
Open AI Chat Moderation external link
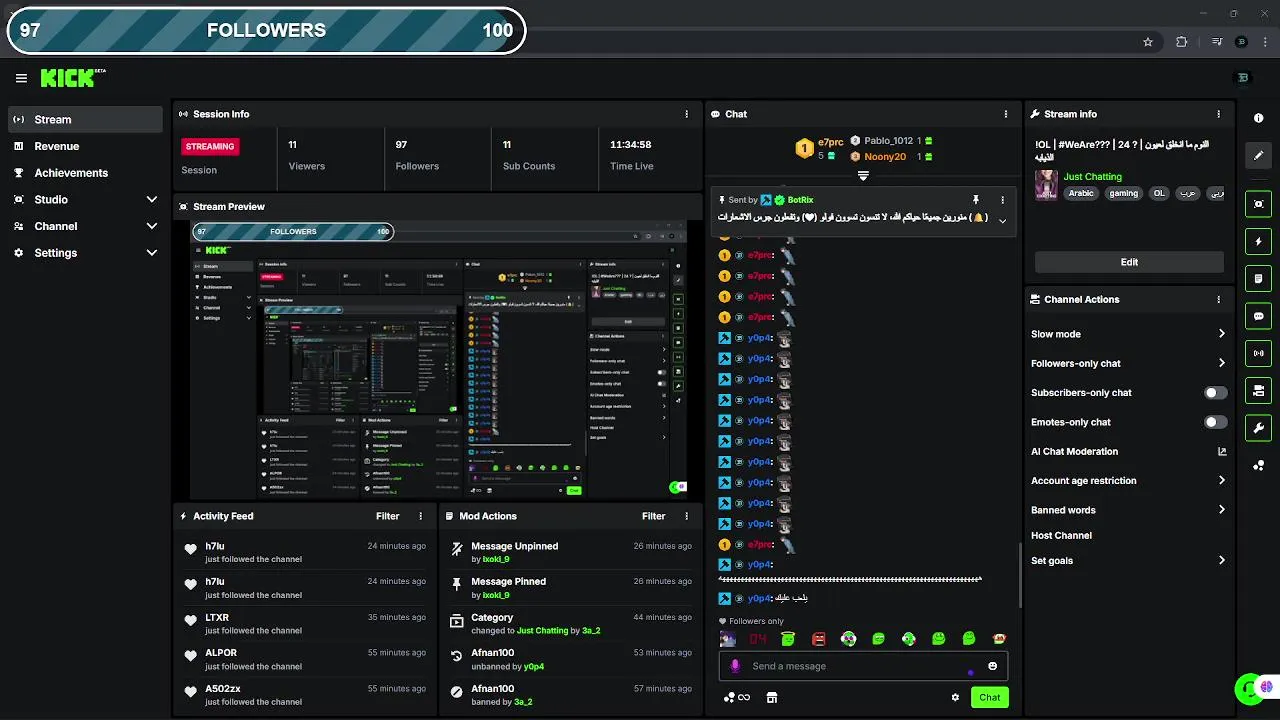(x=1221, y=451)
